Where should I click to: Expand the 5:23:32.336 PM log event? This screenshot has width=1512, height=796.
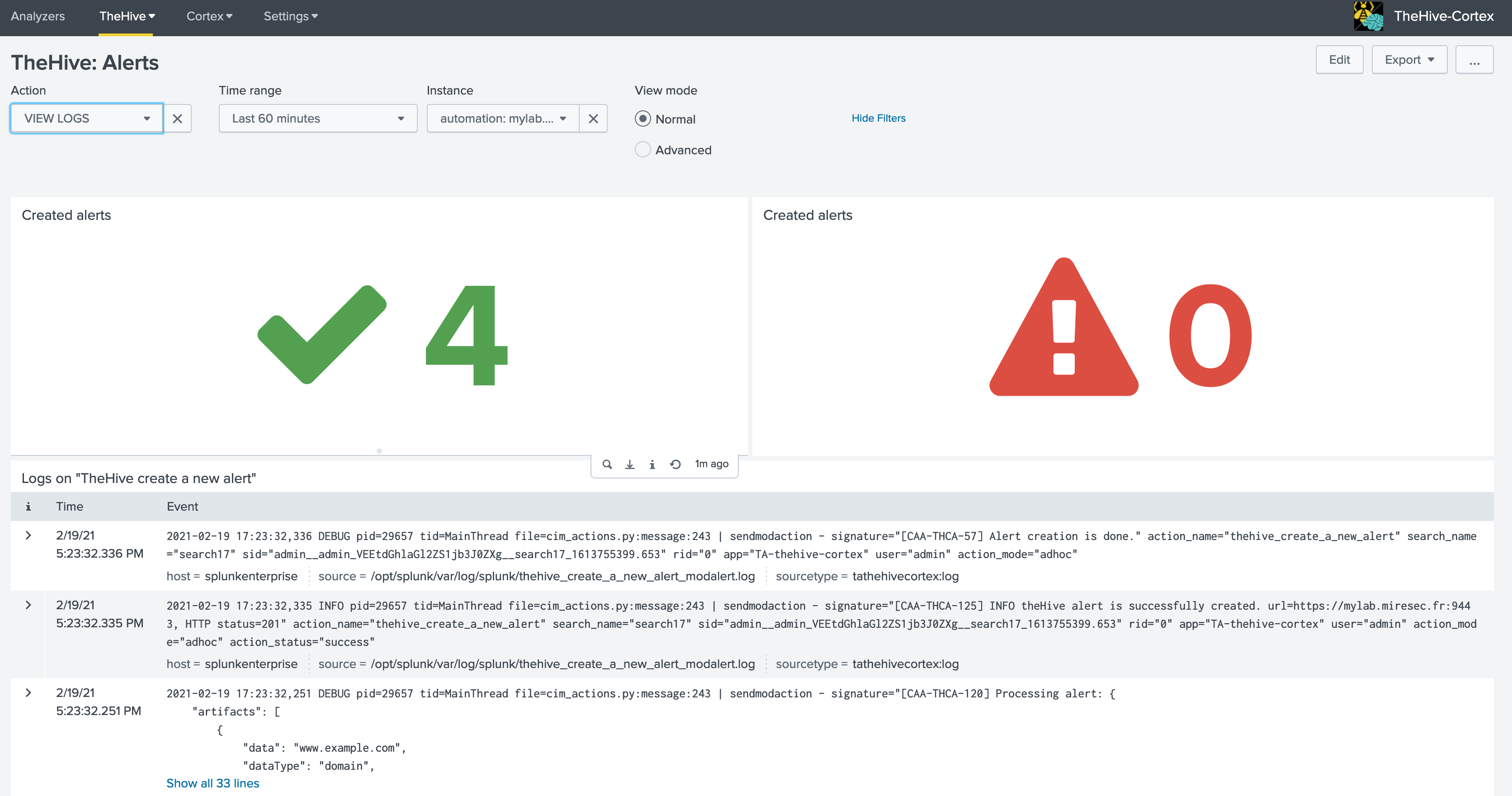(28, 535)
